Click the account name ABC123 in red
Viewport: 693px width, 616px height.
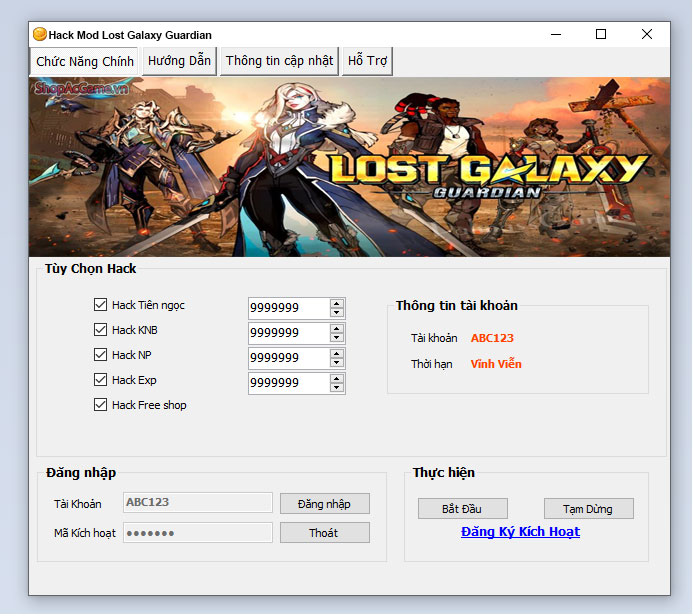click(x=492, y=338)
